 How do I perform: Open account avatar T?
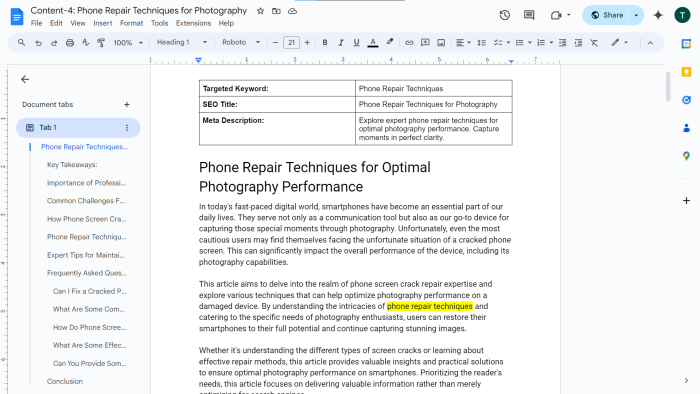pos(682,15)
